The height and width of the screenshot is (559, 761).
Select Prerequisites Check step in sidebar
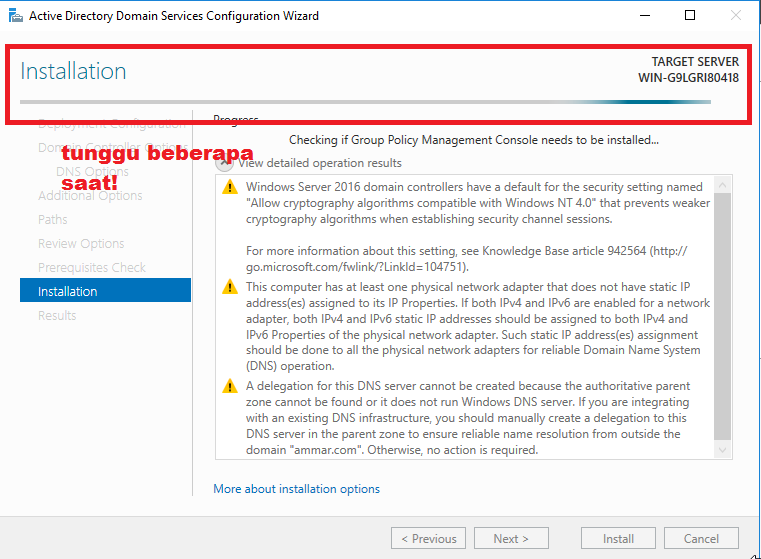pyautogui.click(x=92, y=267)
